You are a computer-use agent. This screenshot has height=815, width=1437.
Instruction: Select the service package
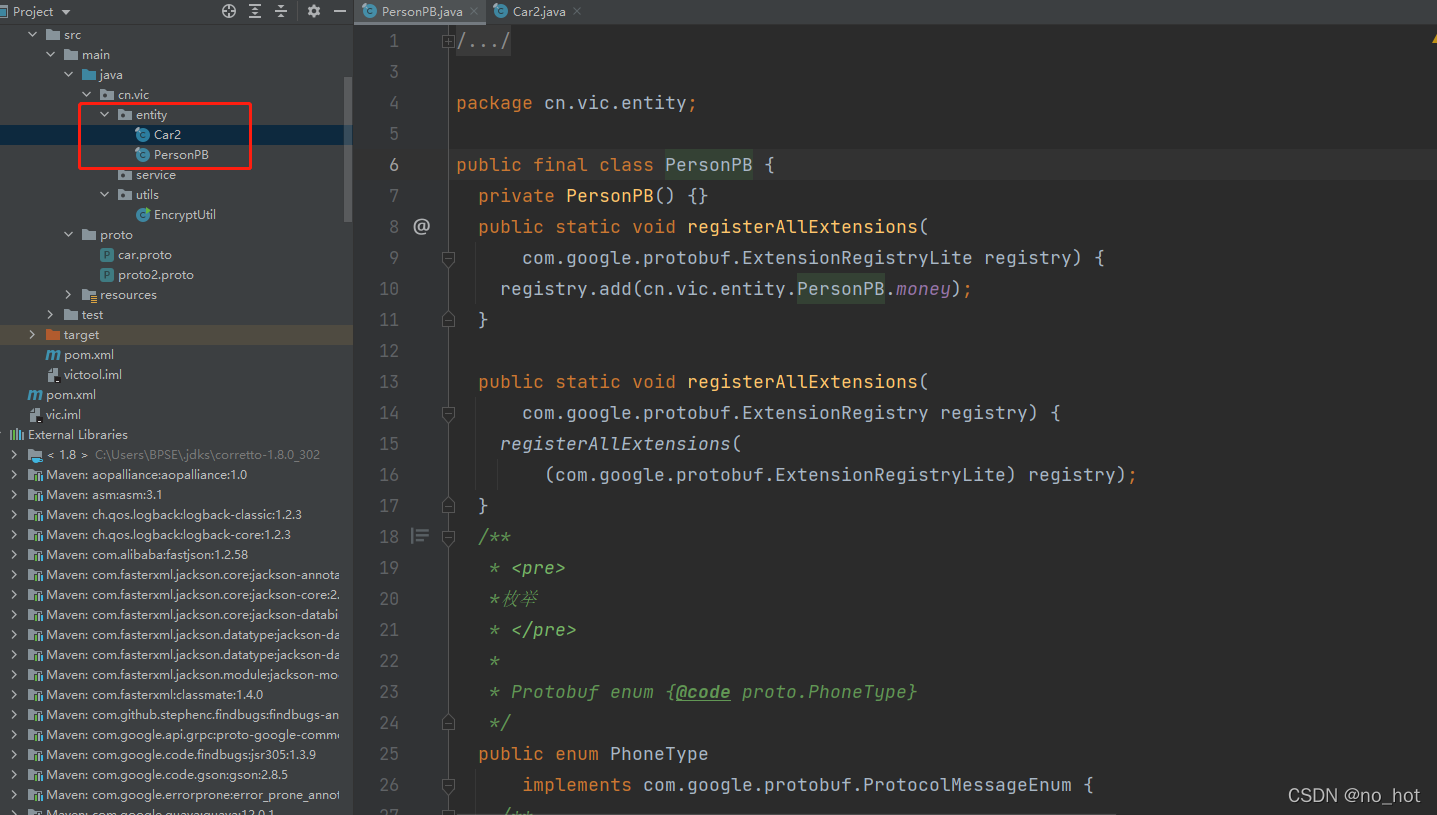coord(155,175)
